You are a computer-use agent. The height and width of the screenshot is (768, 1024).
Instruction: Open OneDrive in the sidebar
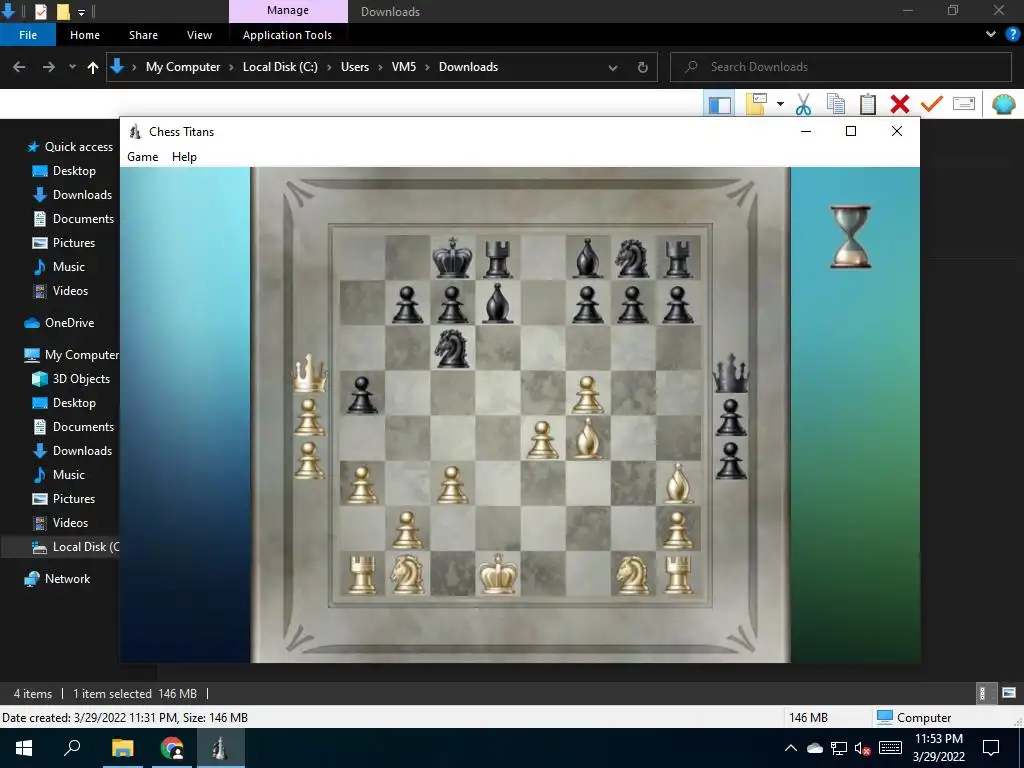[x=59, y=323]
